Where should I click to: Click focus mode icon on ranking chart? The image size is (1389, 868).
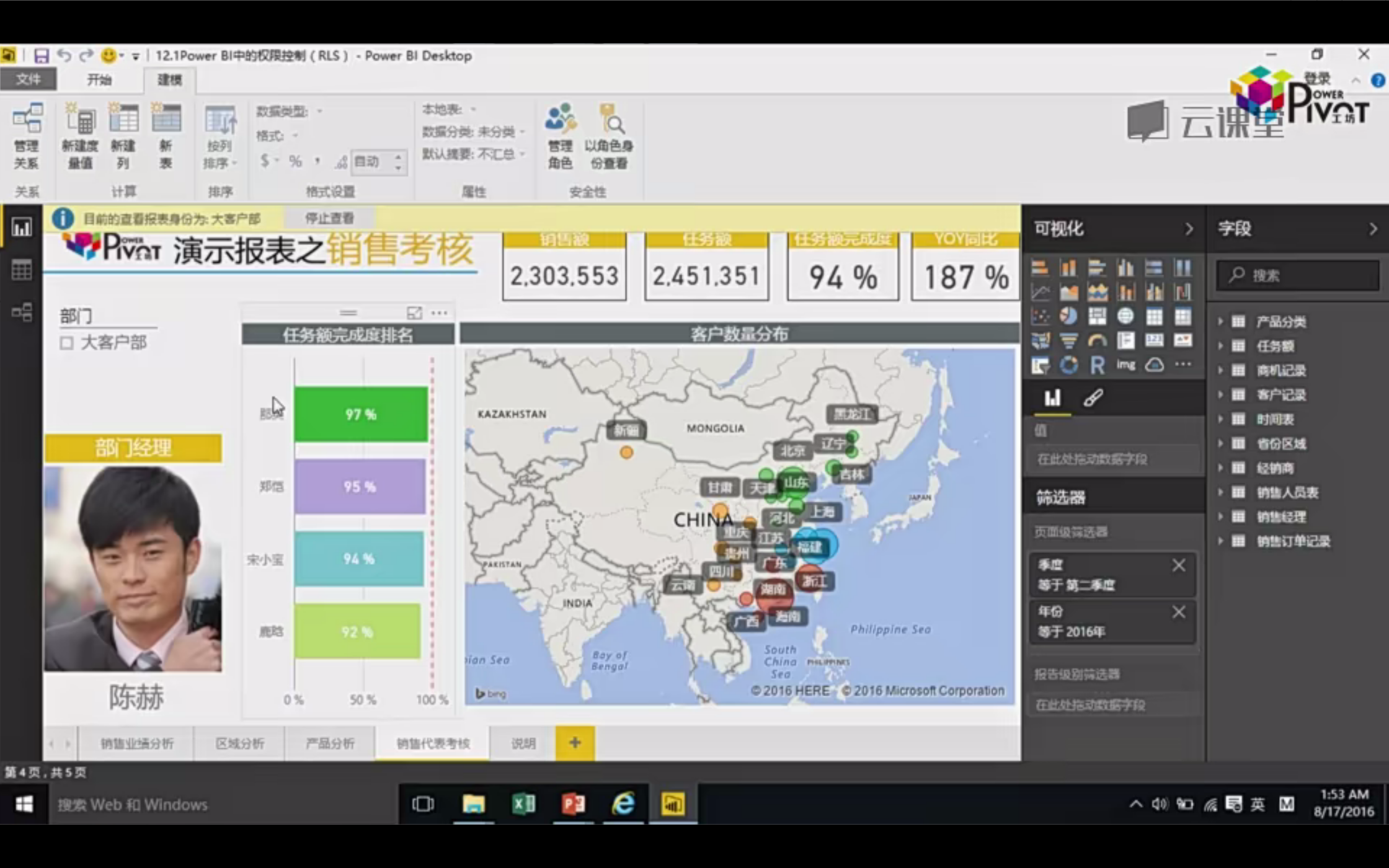414,313
